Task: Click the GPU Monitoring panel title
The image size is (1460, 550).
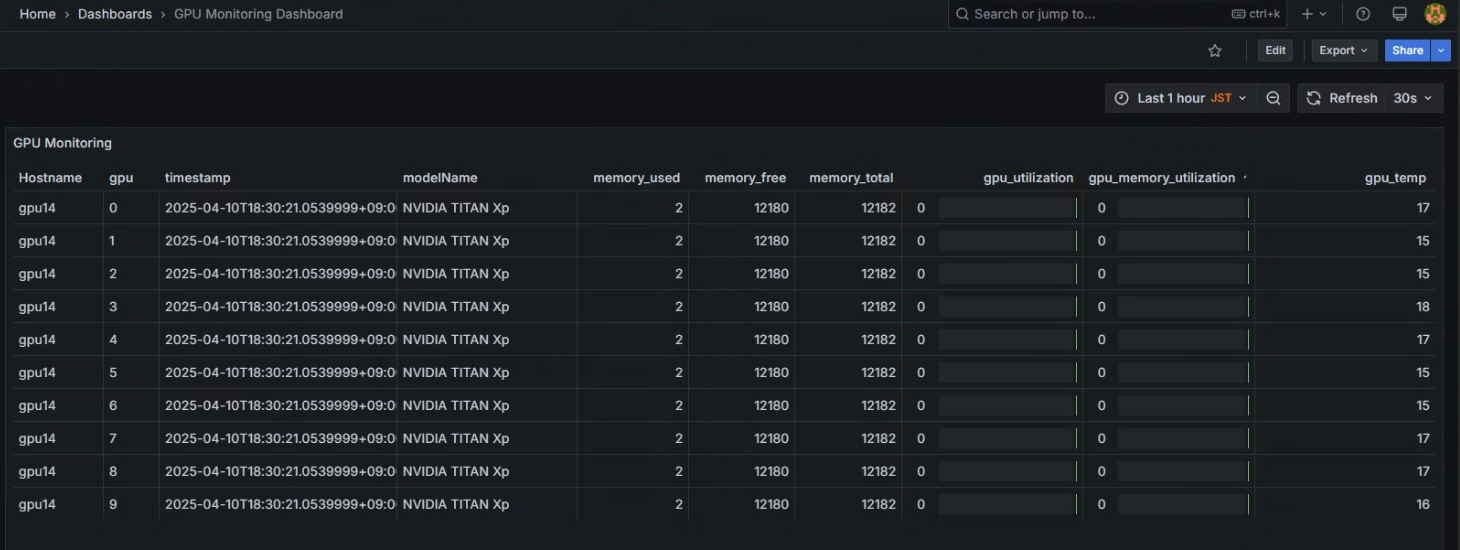Action: pyautogui.click(x=62, y=143)
